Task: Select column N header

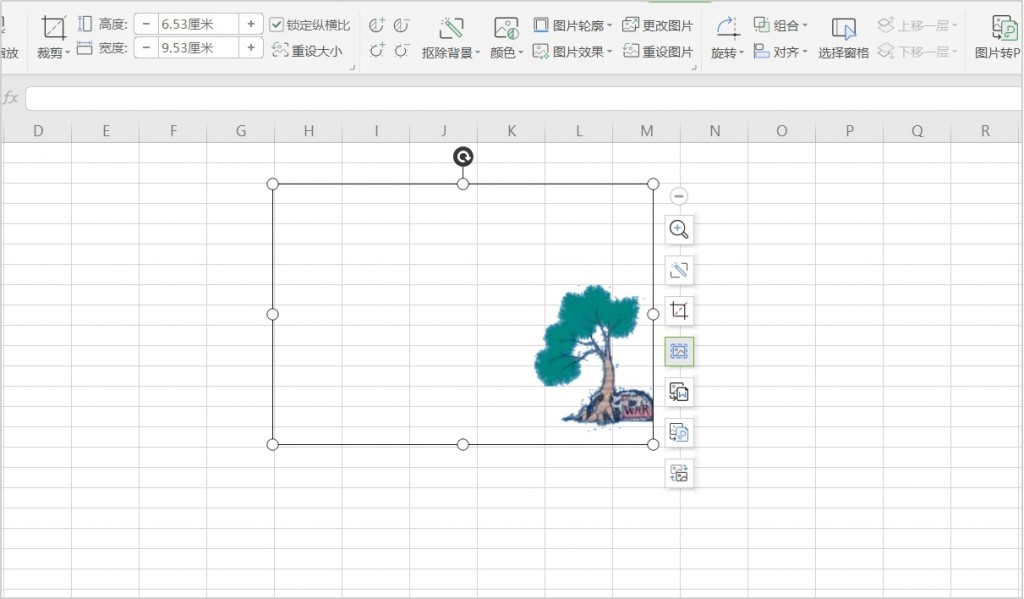Action: click(714, 131)
